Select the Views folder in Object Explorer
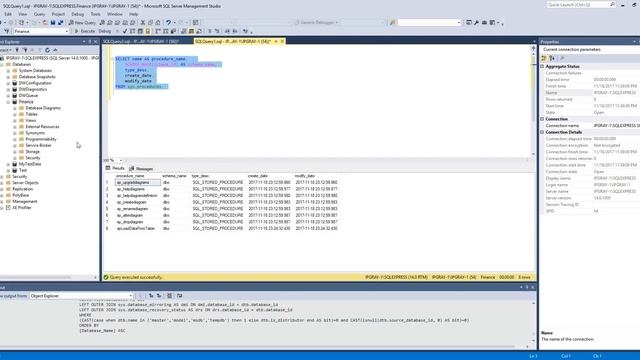This screenshot has height=360, width=640. point(31,120)
